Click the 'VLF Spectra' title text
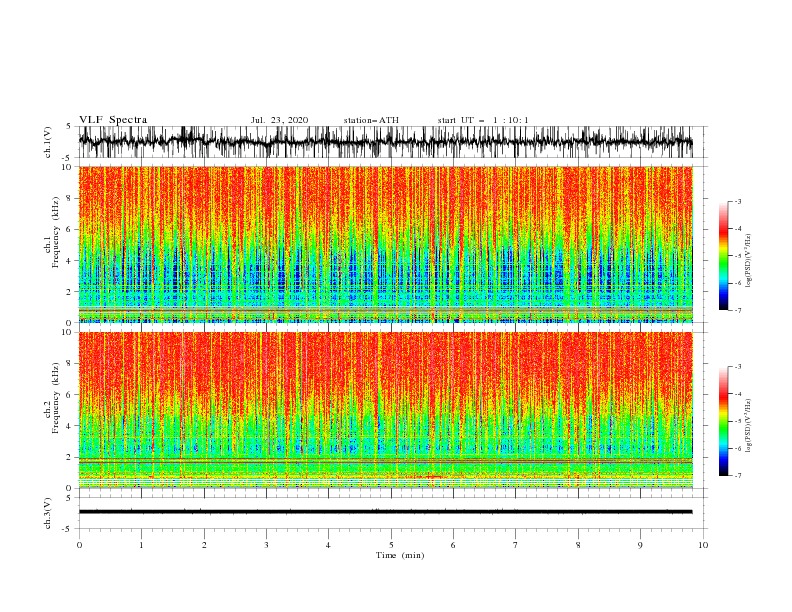 (113, 120)
